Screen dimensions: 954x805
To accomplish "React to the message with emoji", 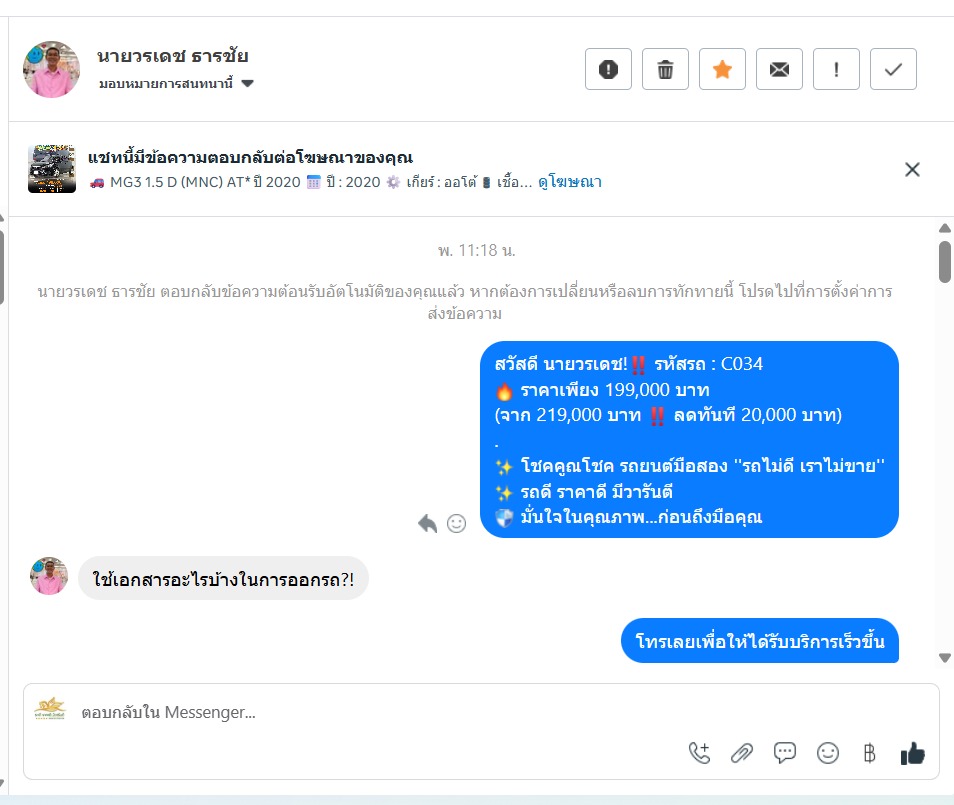I will pos(456,523).
